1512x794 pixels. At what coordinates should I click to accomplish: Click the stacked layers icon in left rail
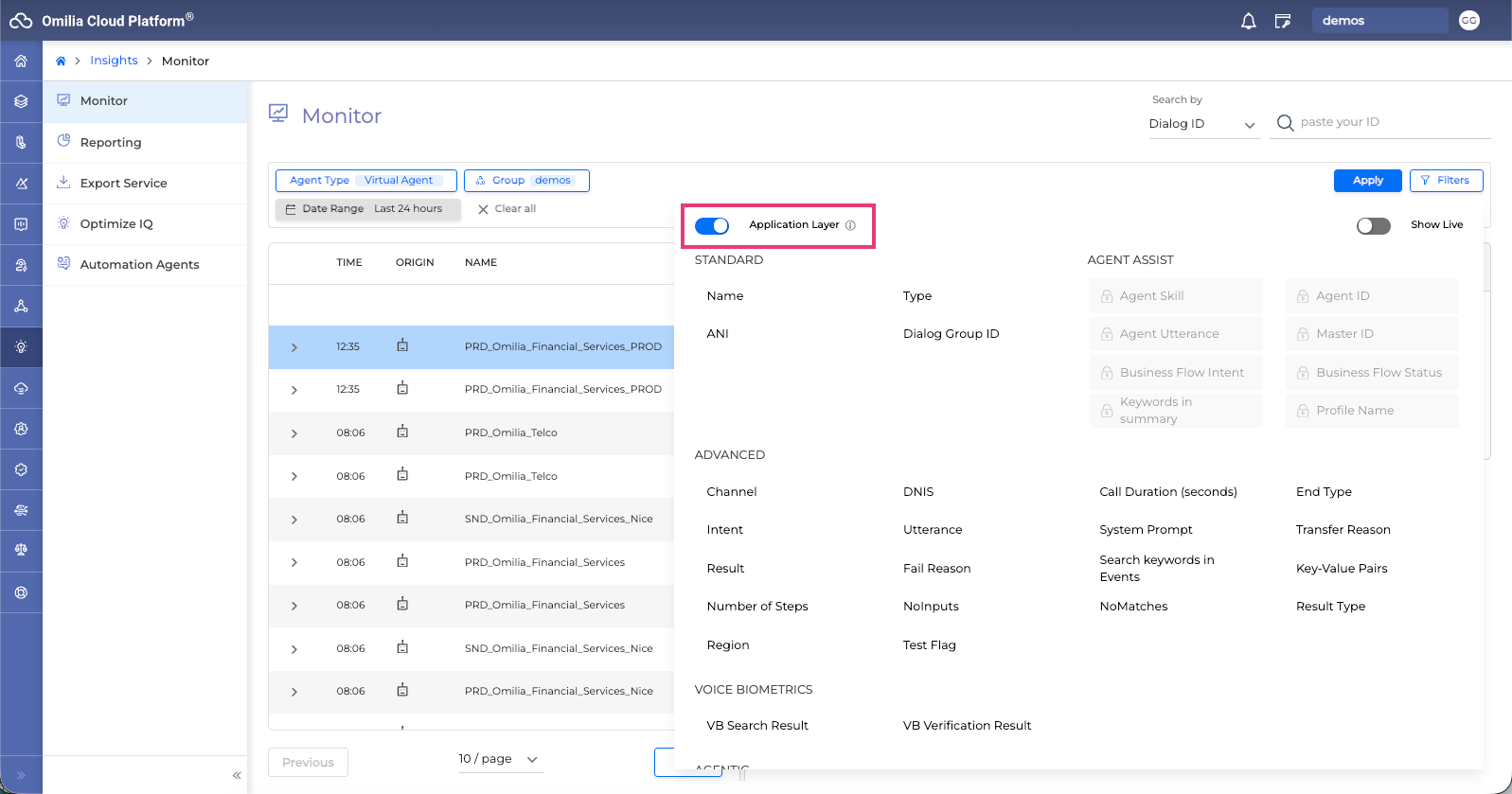(x=21, y=101)
